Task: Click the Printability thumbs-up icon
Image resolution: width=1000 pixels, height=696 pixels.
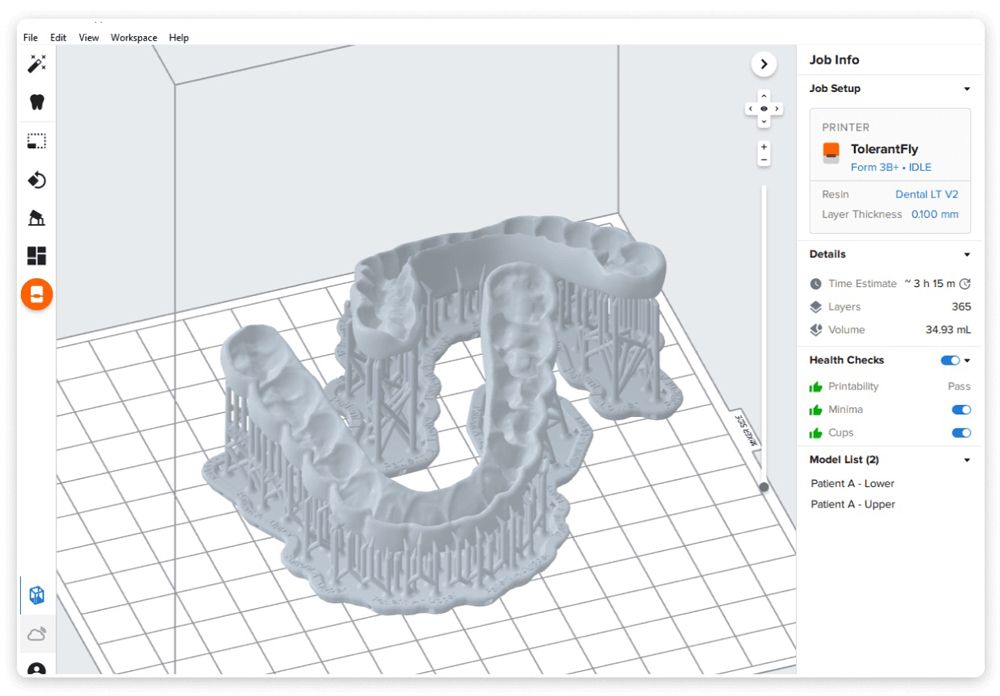Action: pyautogui.click(x=816, y=387)
